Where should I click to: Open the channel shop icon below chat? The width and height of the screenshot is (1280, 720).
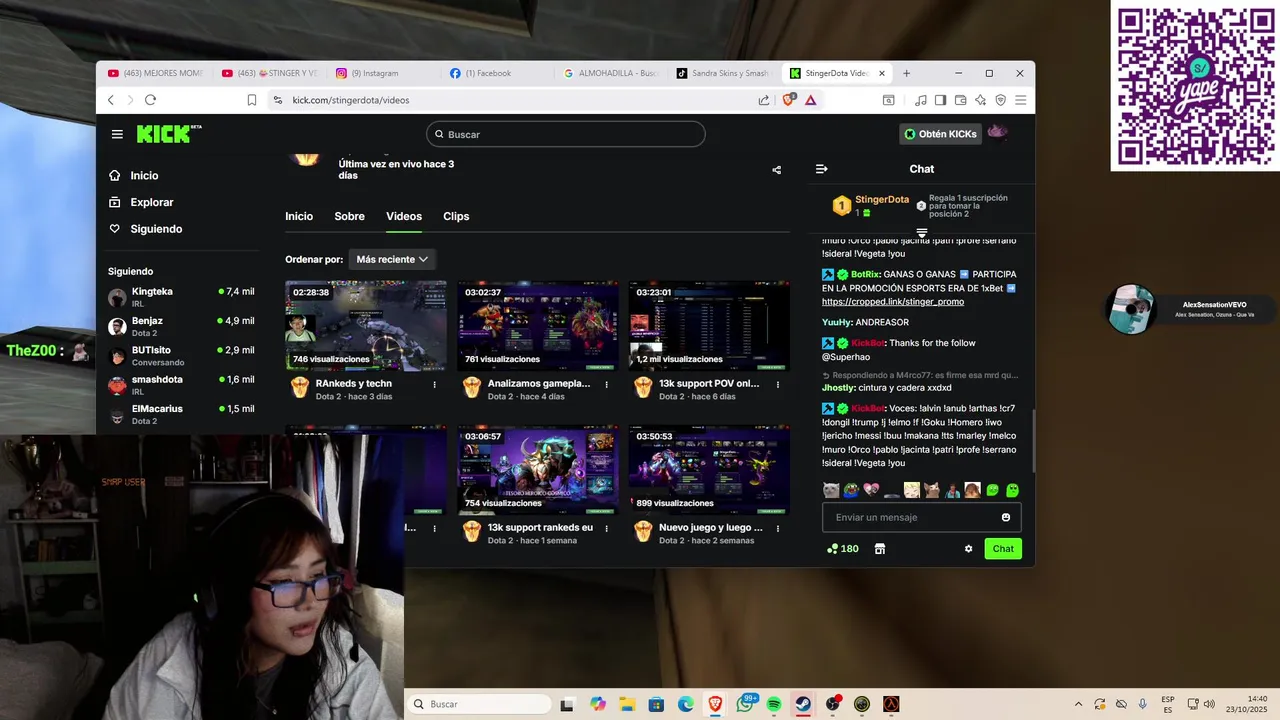[880, 549]
